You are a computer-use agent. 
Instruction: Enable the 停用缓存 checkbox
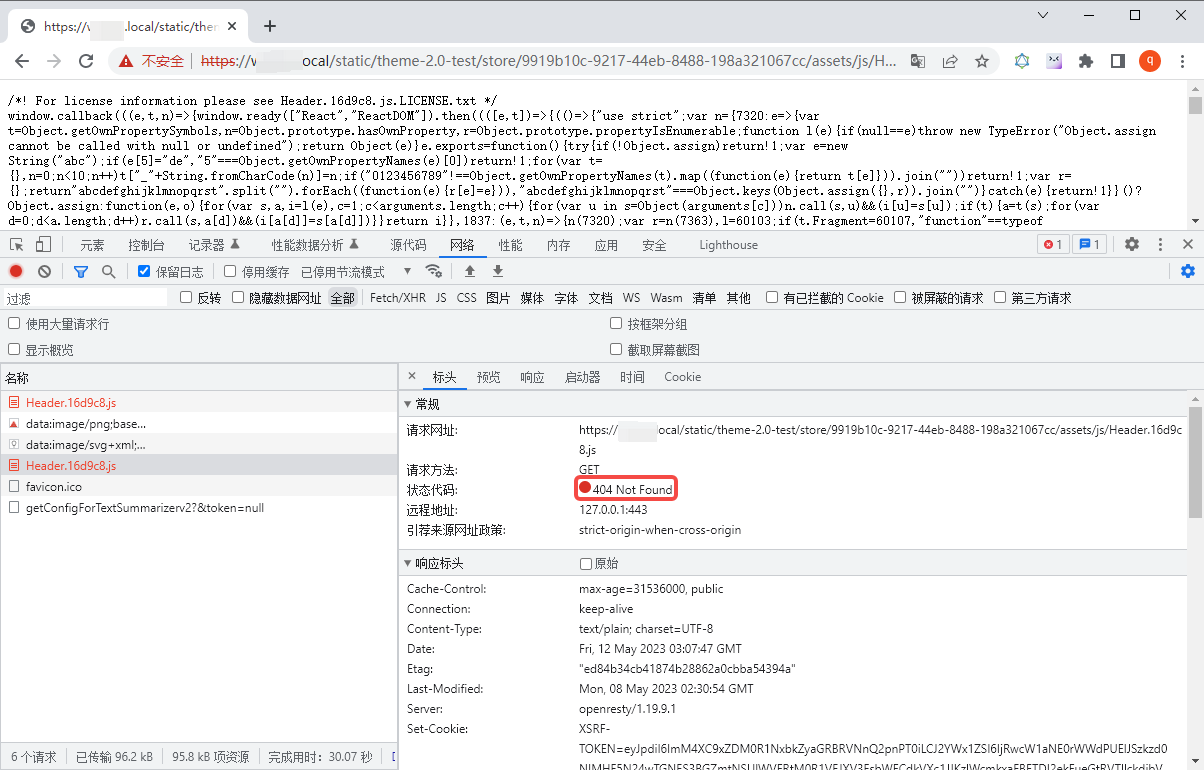click(x=230, y=271)
